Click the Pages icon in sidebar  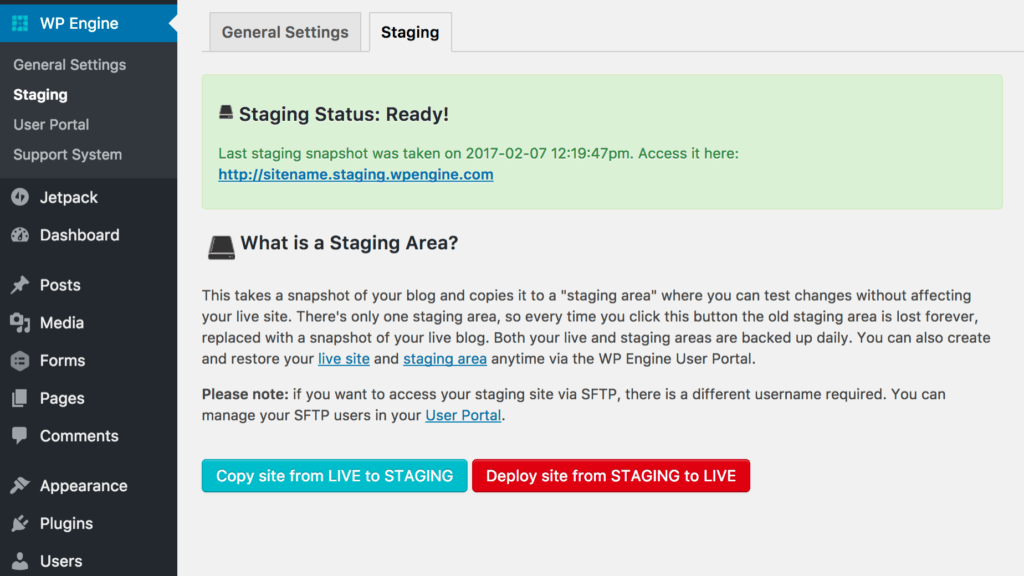pyautogui.click(x=20, y=398)
